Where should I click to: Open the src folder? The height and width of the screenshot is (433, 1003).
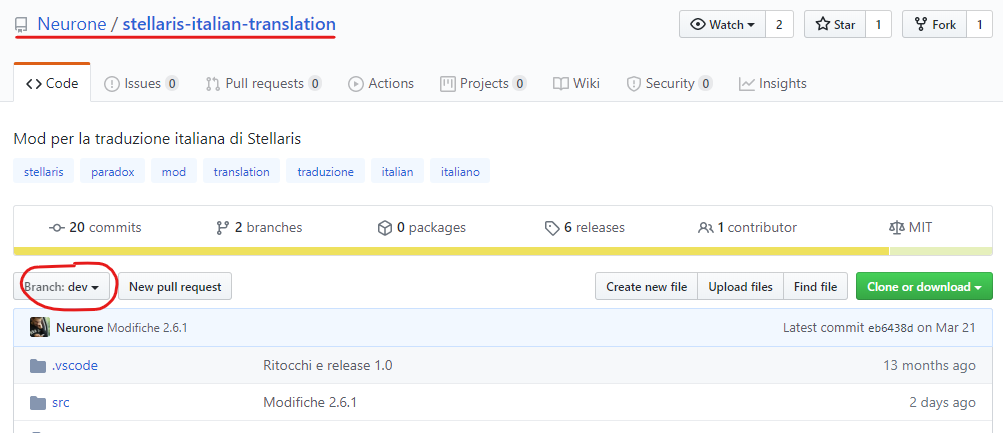tap(61, 402)
